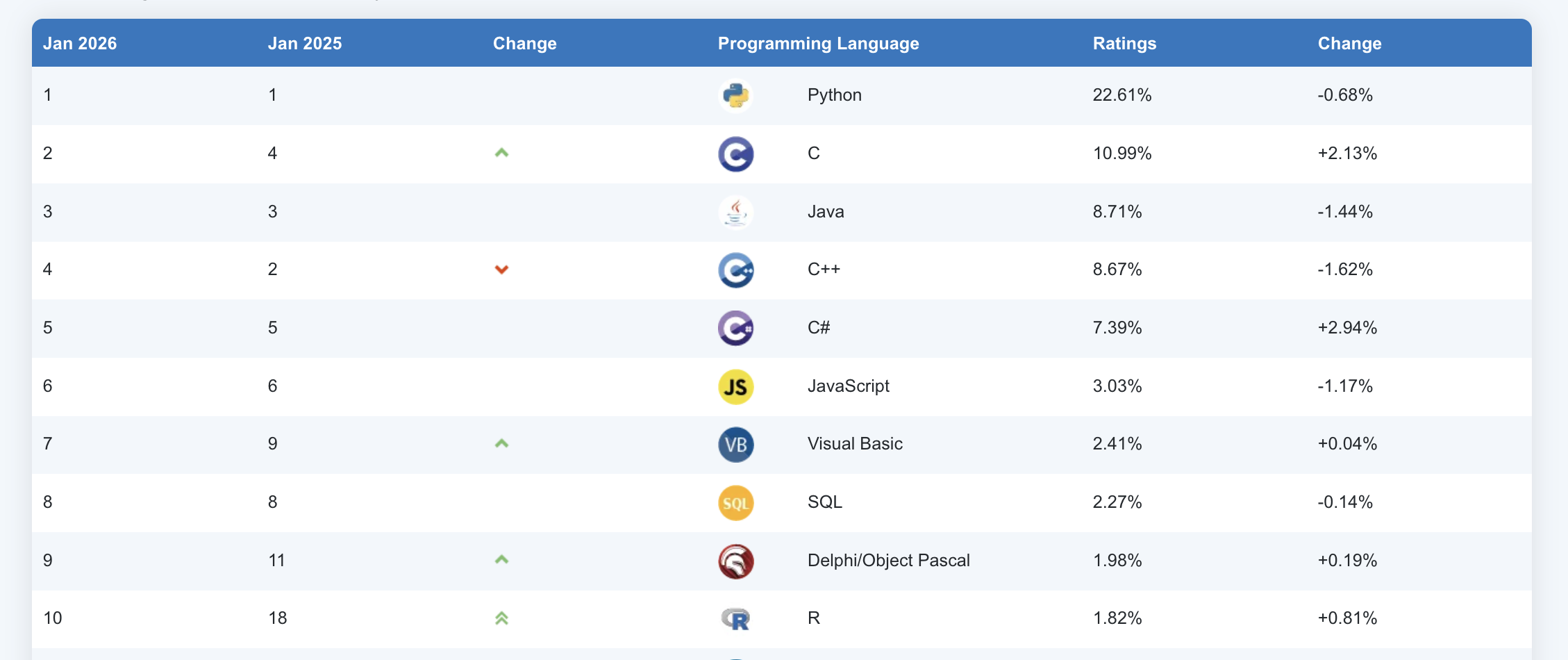Click the green up arrow for C
This screenshot has width=1568, height=660.
tap(501, 153)
